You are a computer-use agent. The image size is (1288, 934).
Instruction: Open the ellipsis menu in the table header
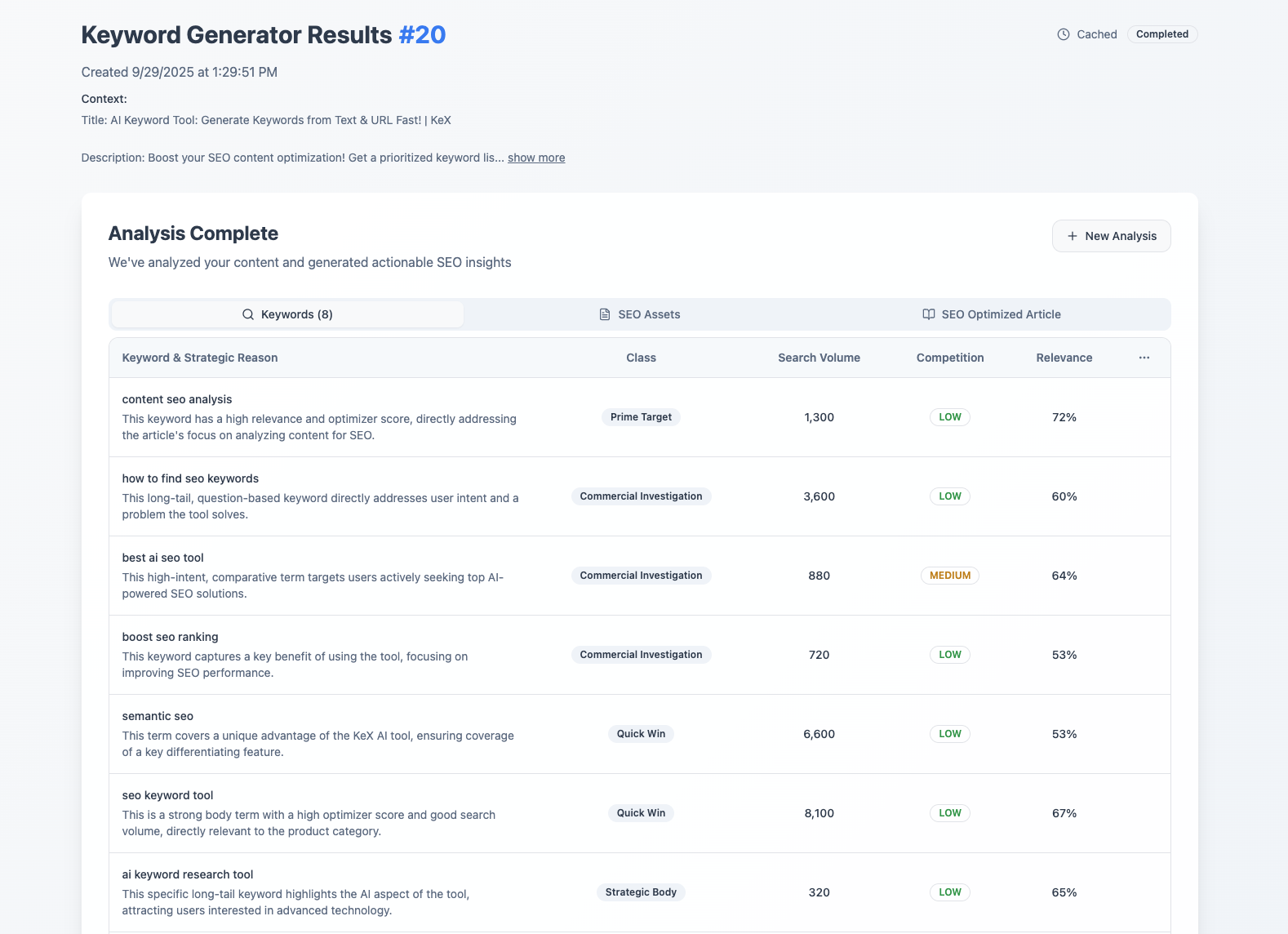1144,357
